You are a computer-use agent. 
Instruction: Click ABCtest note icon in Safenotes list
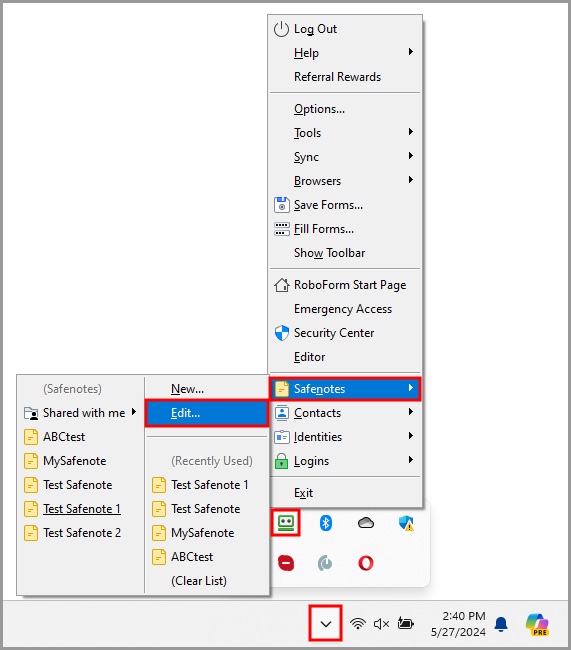pyautogui.click(x=31, y=437)
